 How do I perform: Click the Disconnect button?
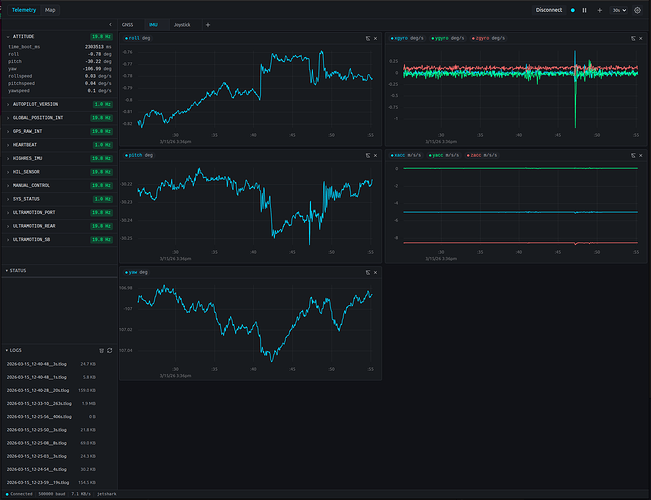549,10
